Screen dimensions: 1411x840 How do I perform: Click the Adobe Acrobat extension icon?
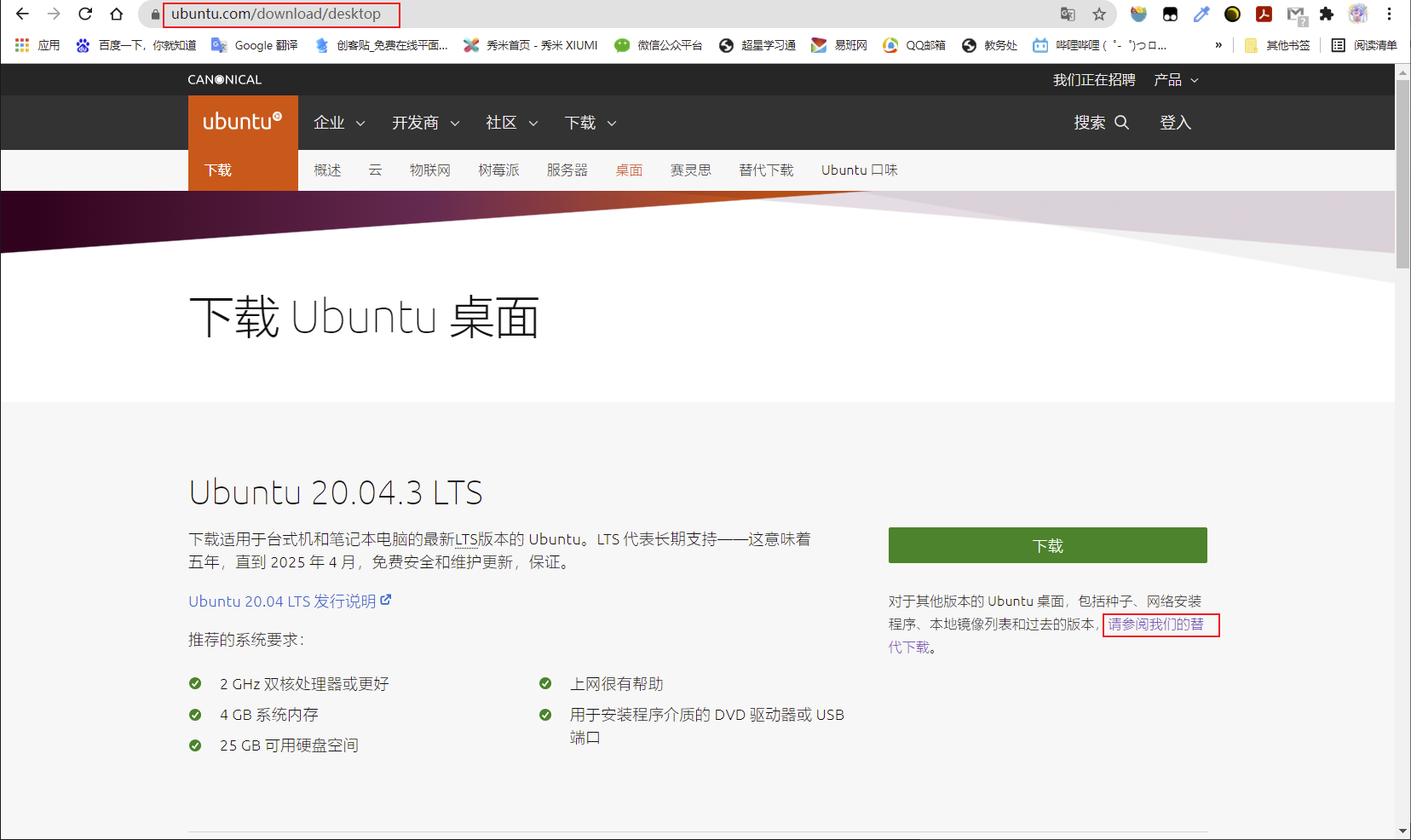(x=1263, y=14)
